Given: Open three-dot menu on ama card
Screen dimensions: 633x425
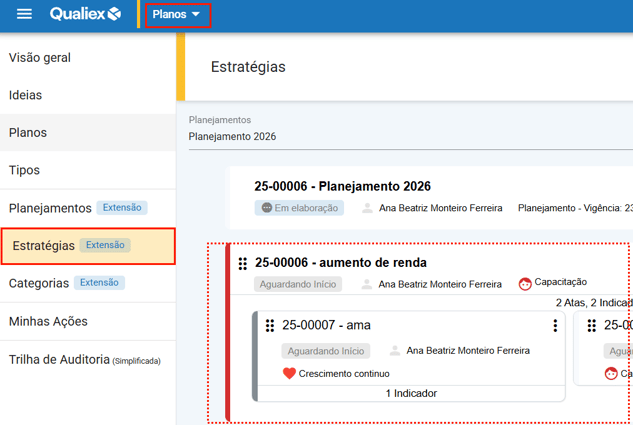Looking at the screenshot, I should pos(555,326).
